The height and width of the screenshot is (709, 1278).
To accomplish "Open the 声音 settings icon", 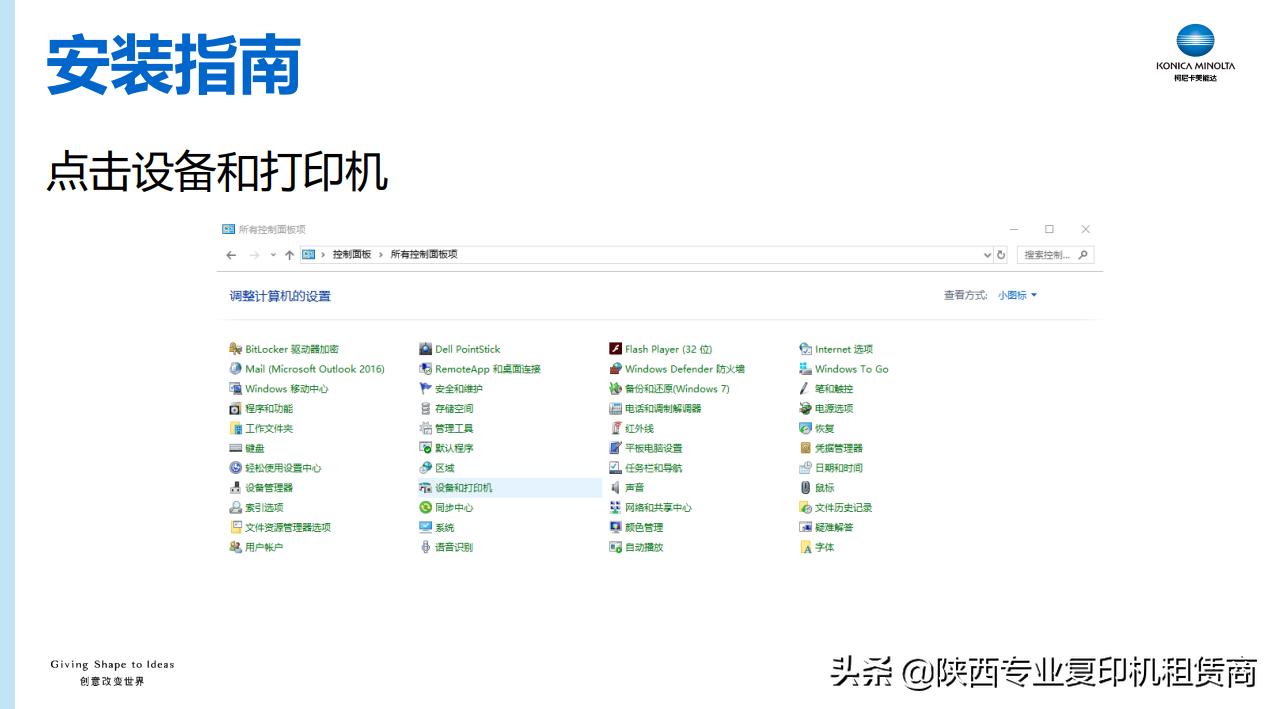I will click(632, 487).
